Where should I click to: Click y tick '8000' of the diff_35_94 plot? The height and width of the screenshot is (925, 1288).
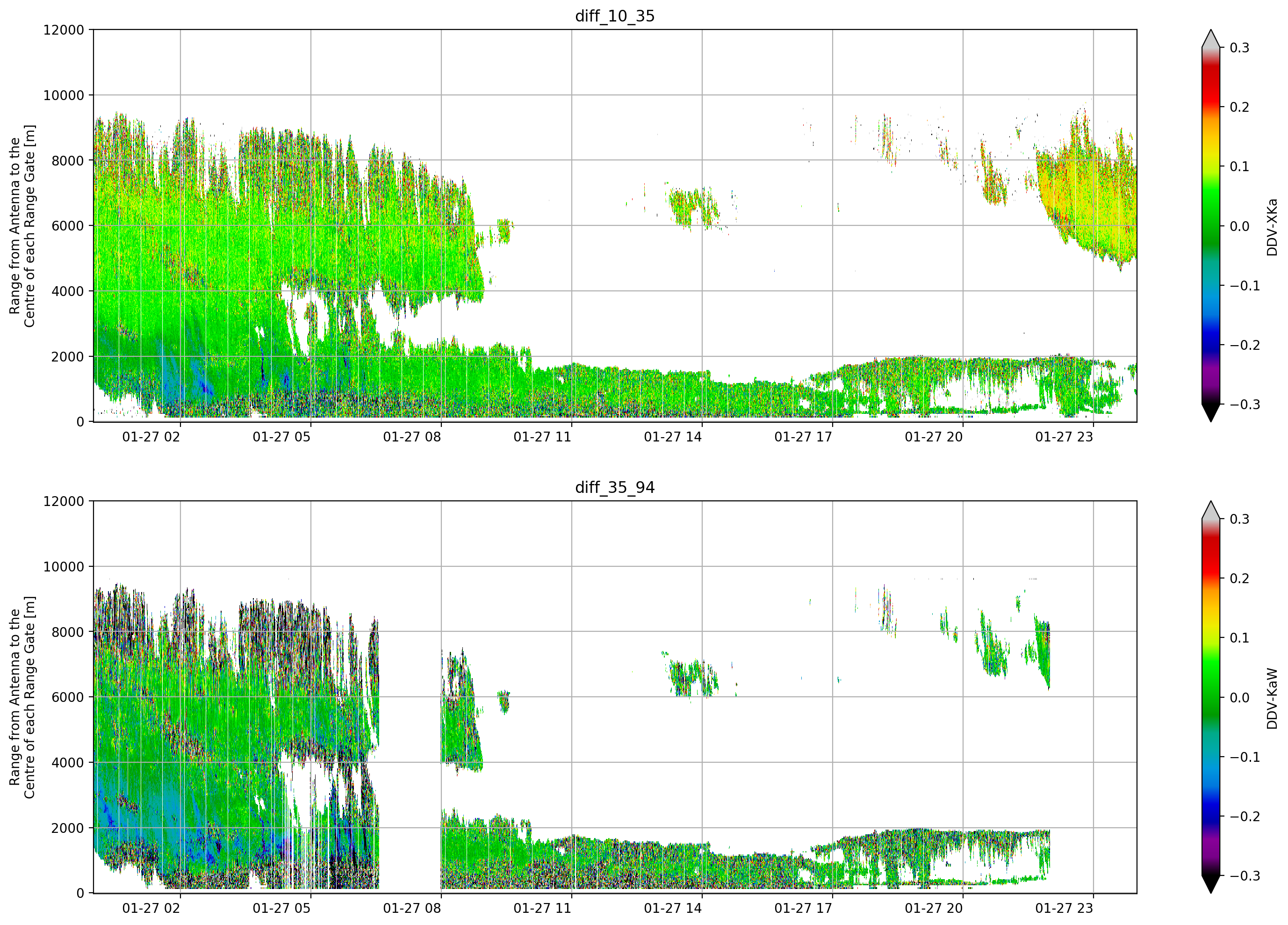pos(68,632)
